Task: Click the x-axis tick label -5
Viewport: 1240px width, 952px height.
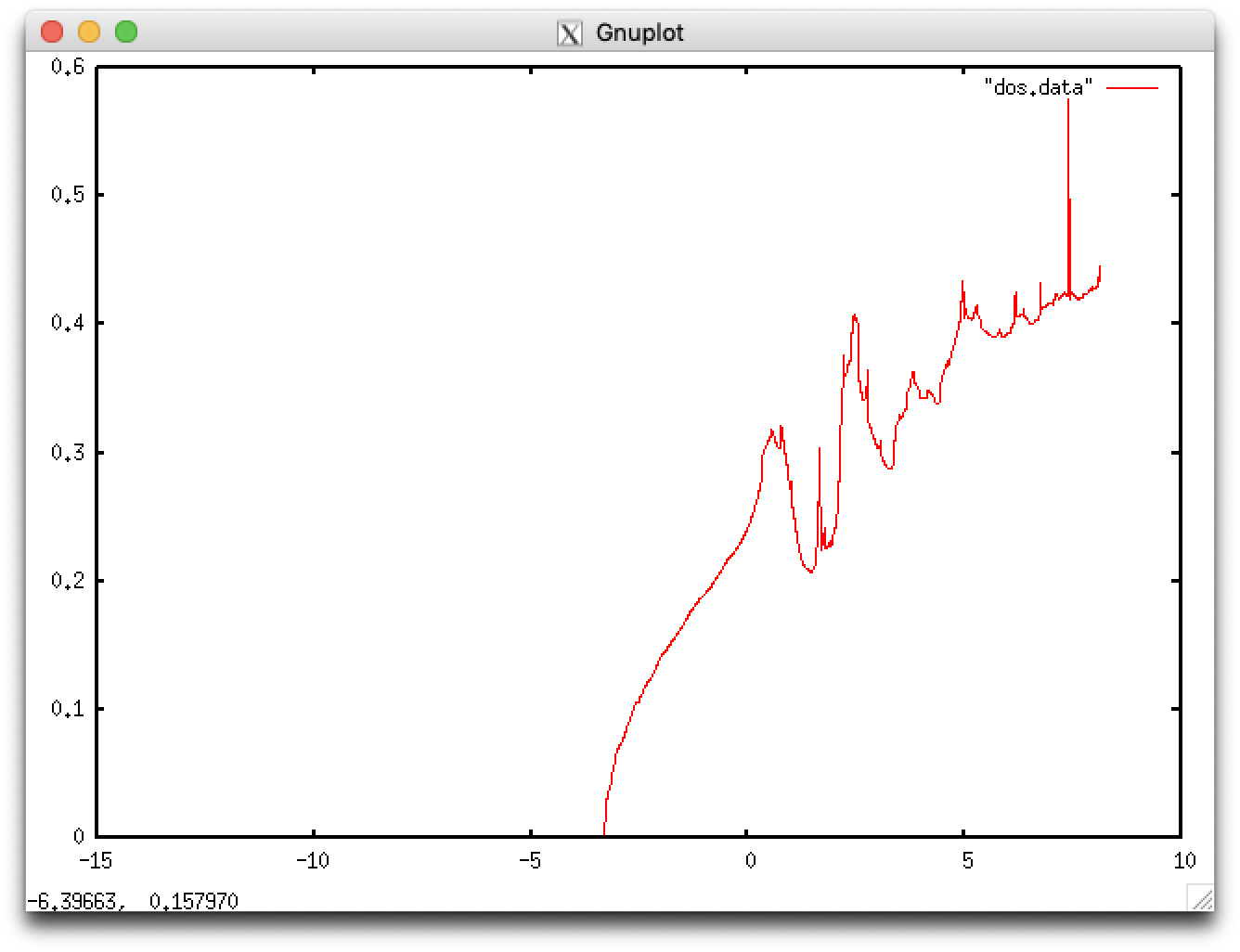Action: pyautogui.click(x=530, y=861)
